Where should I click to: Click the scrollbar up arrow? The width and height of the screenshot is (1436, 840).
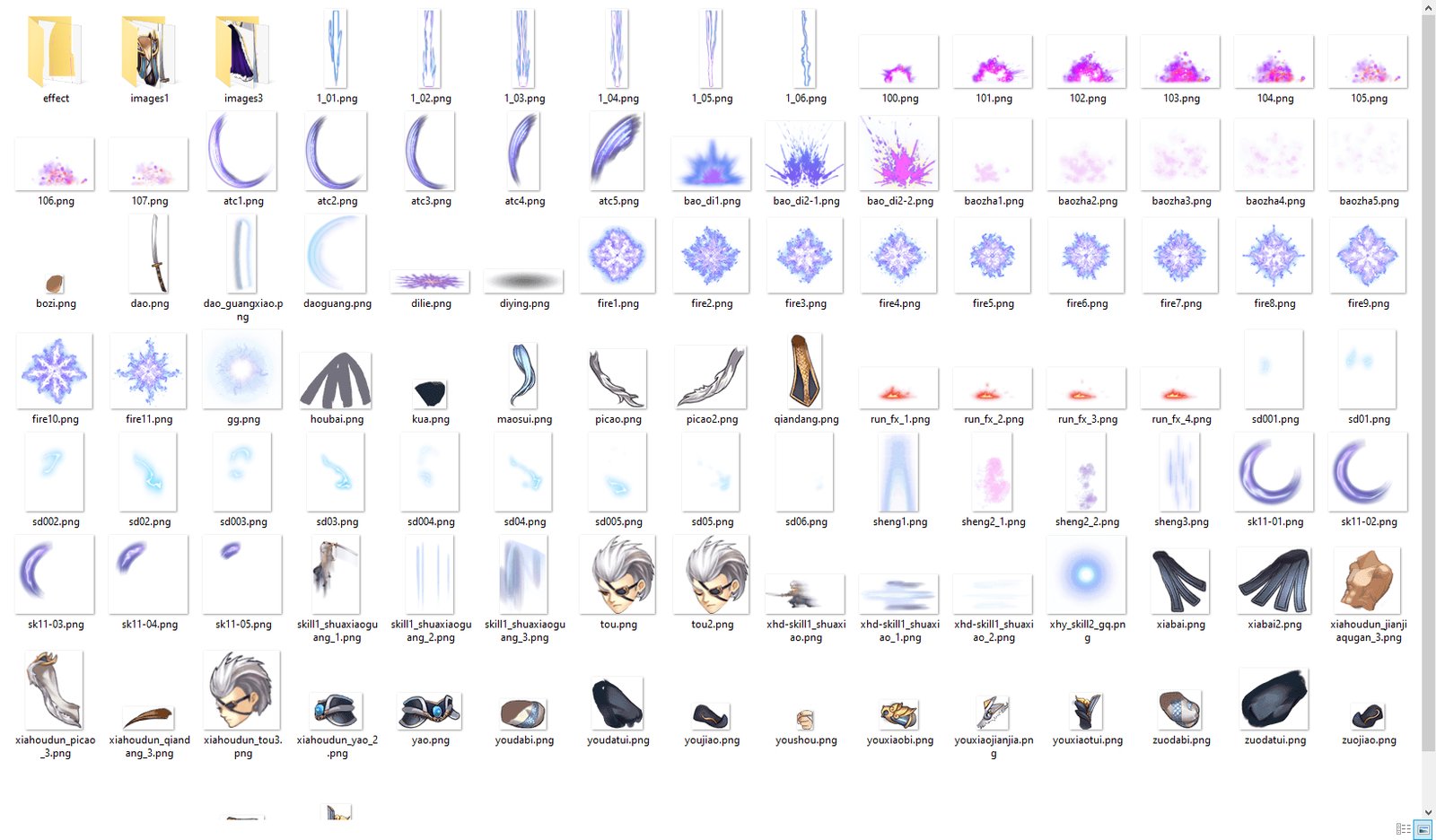click(x=1428, y=8)
